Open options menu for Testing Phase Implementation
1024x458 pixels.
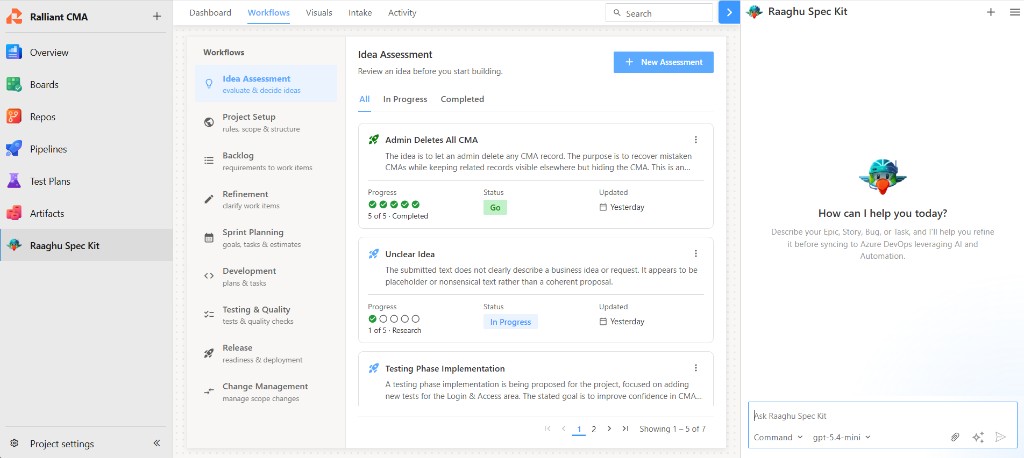tap(696, 368)
